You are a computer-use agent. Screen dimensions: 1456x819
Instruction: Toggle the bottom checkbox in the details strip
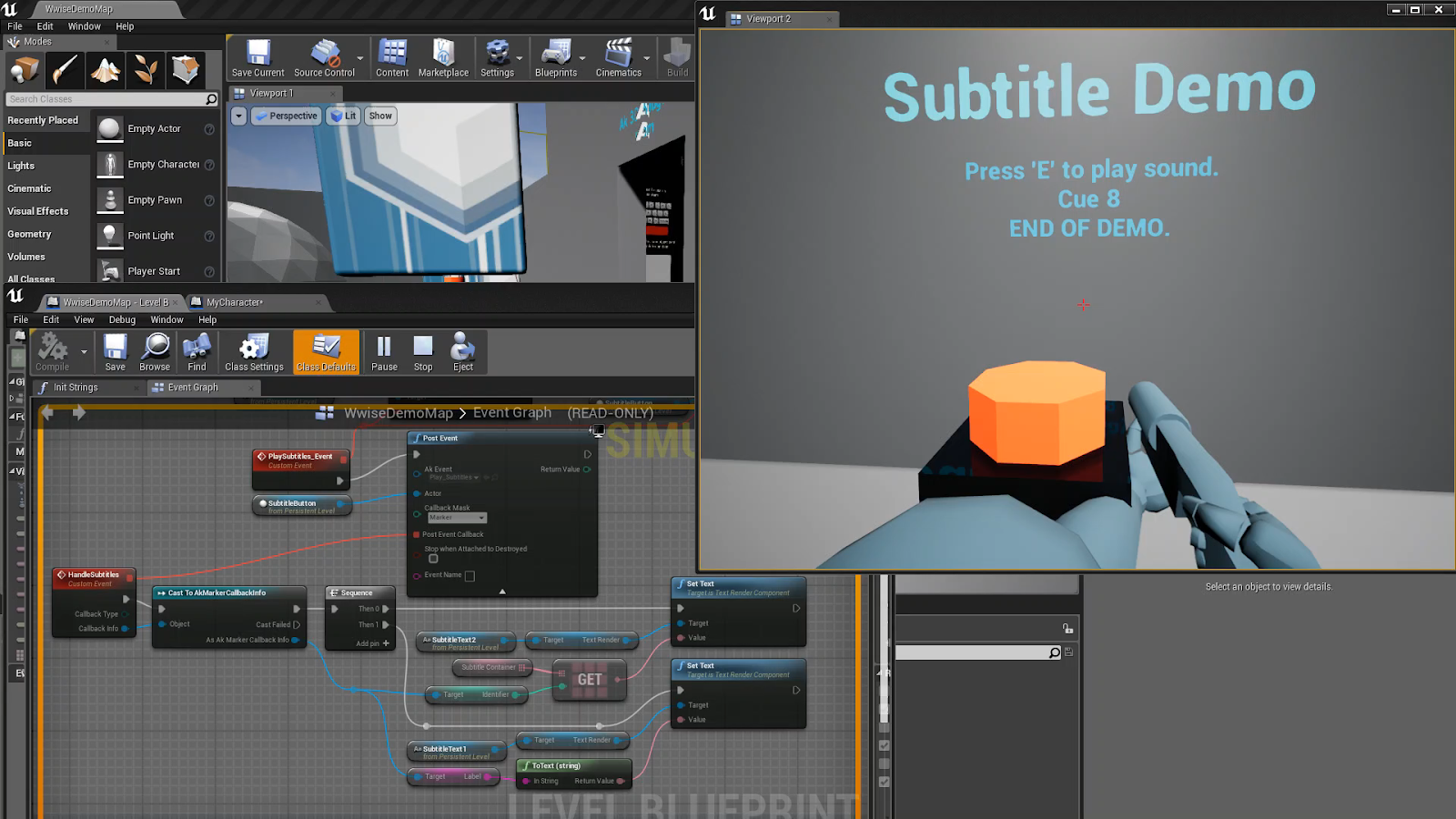click(x=884, y=782)
